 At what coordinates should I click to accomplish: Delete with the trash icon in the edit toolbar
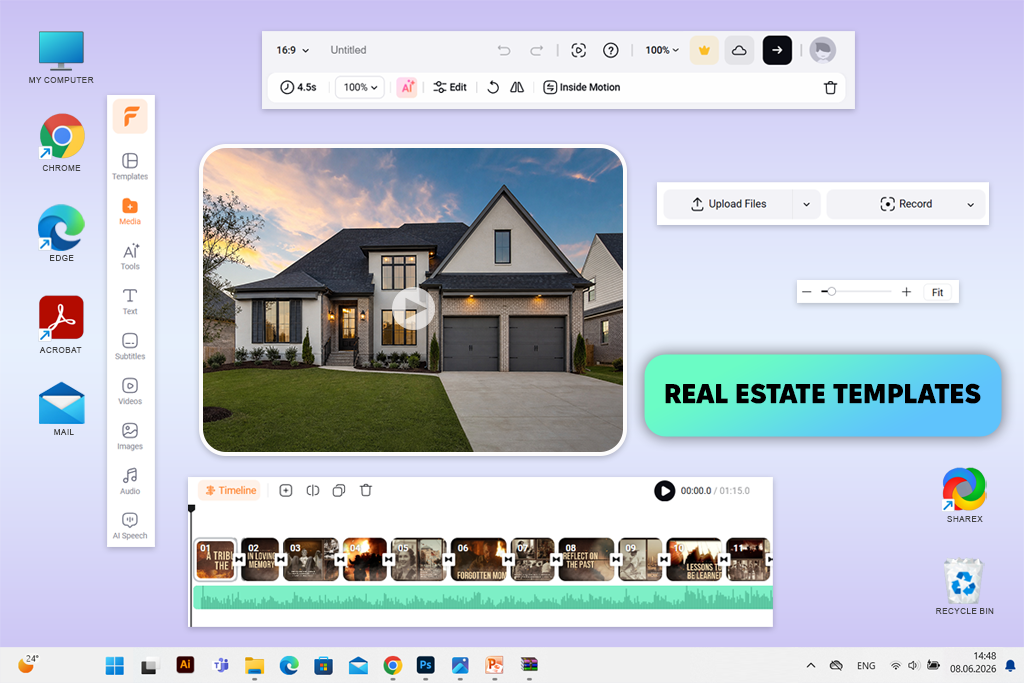click(831, 87)
